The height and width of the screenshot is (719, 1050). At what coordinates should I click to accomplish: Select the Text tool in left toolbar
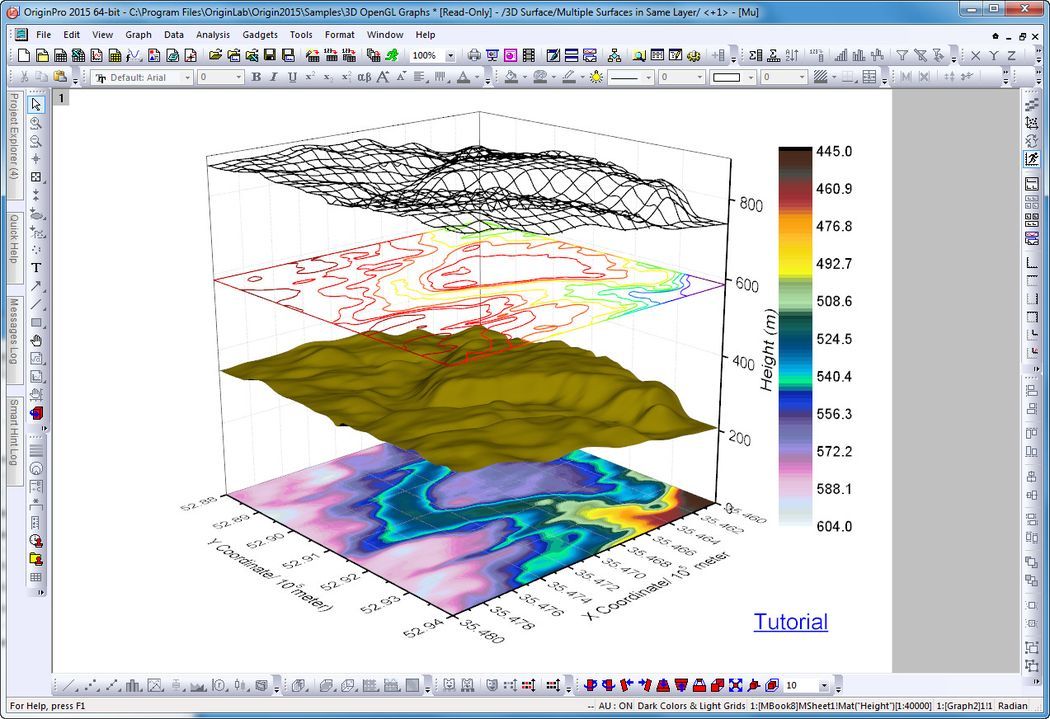click(36, 268)
